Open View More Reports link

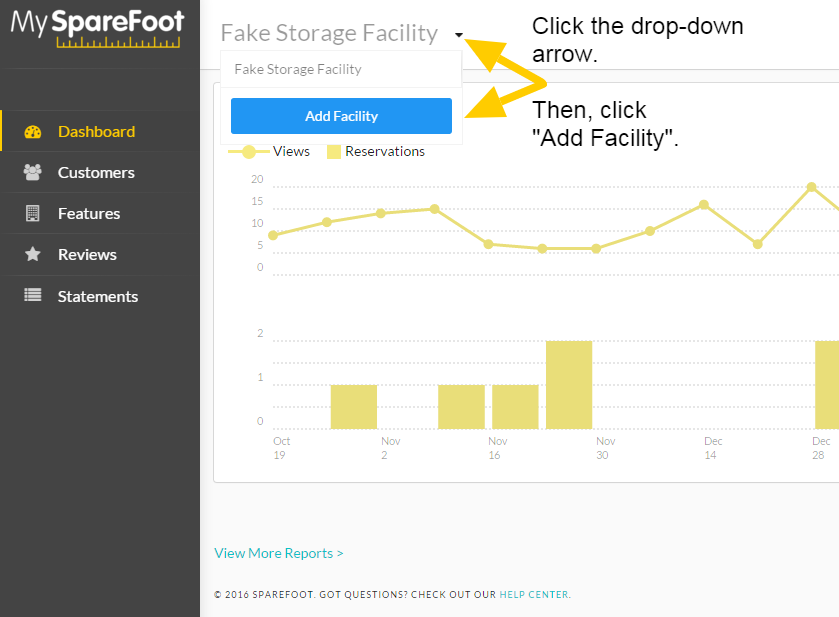(x=279, y=553)
